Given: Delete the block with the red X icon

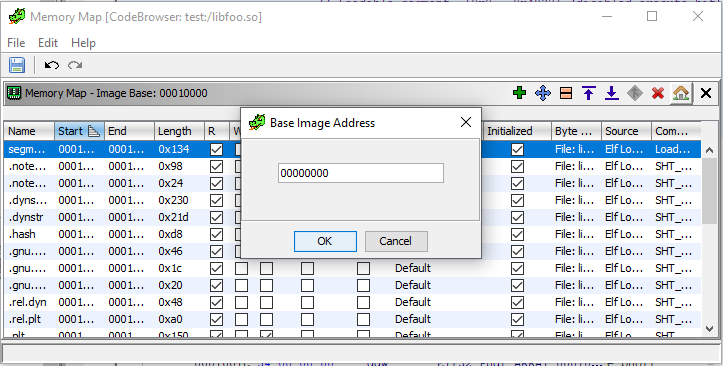Looking at the screenshot, I should tap(658, 93).
